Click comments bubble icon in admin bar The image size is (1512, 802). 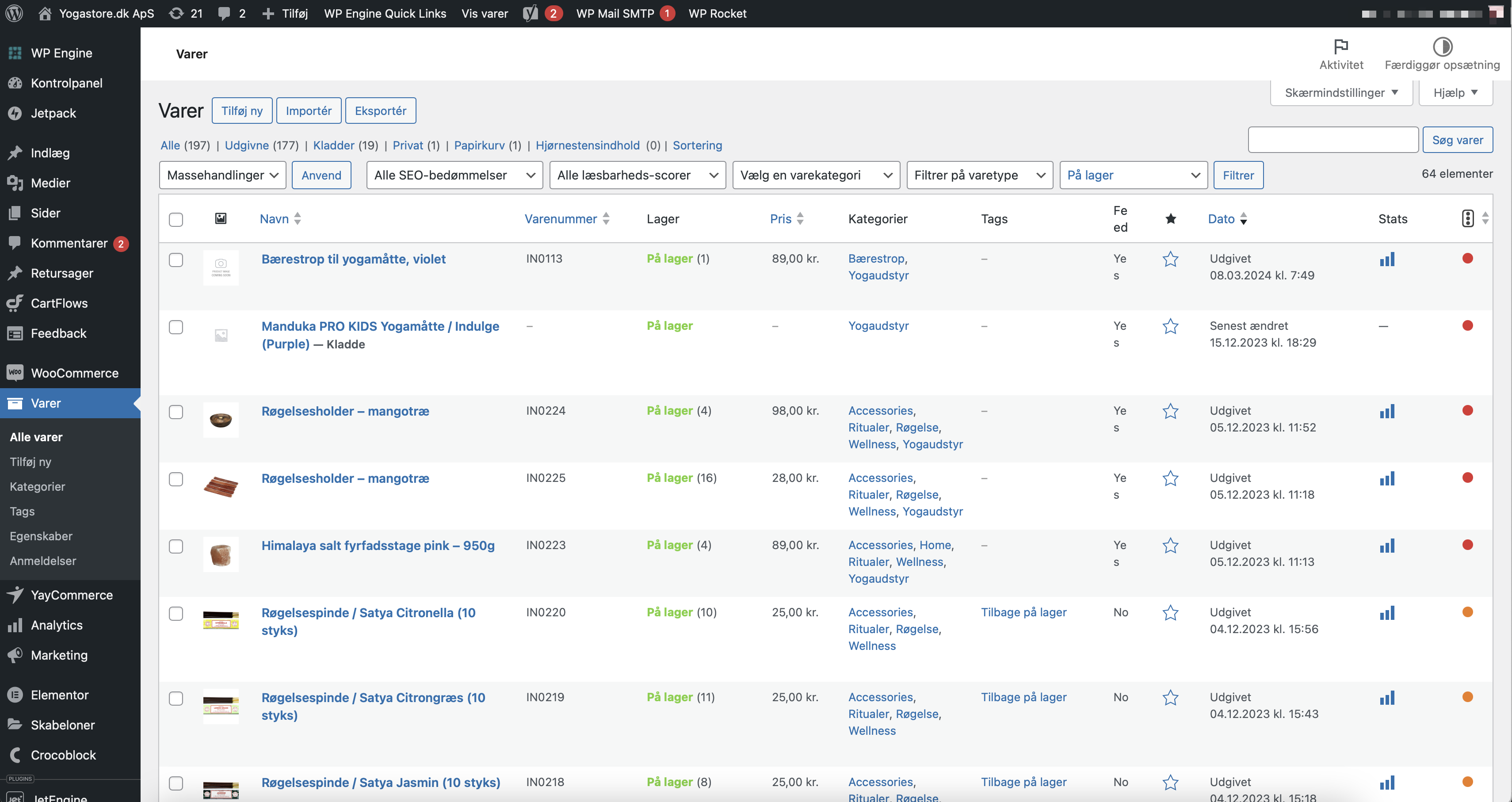(224, 14)
